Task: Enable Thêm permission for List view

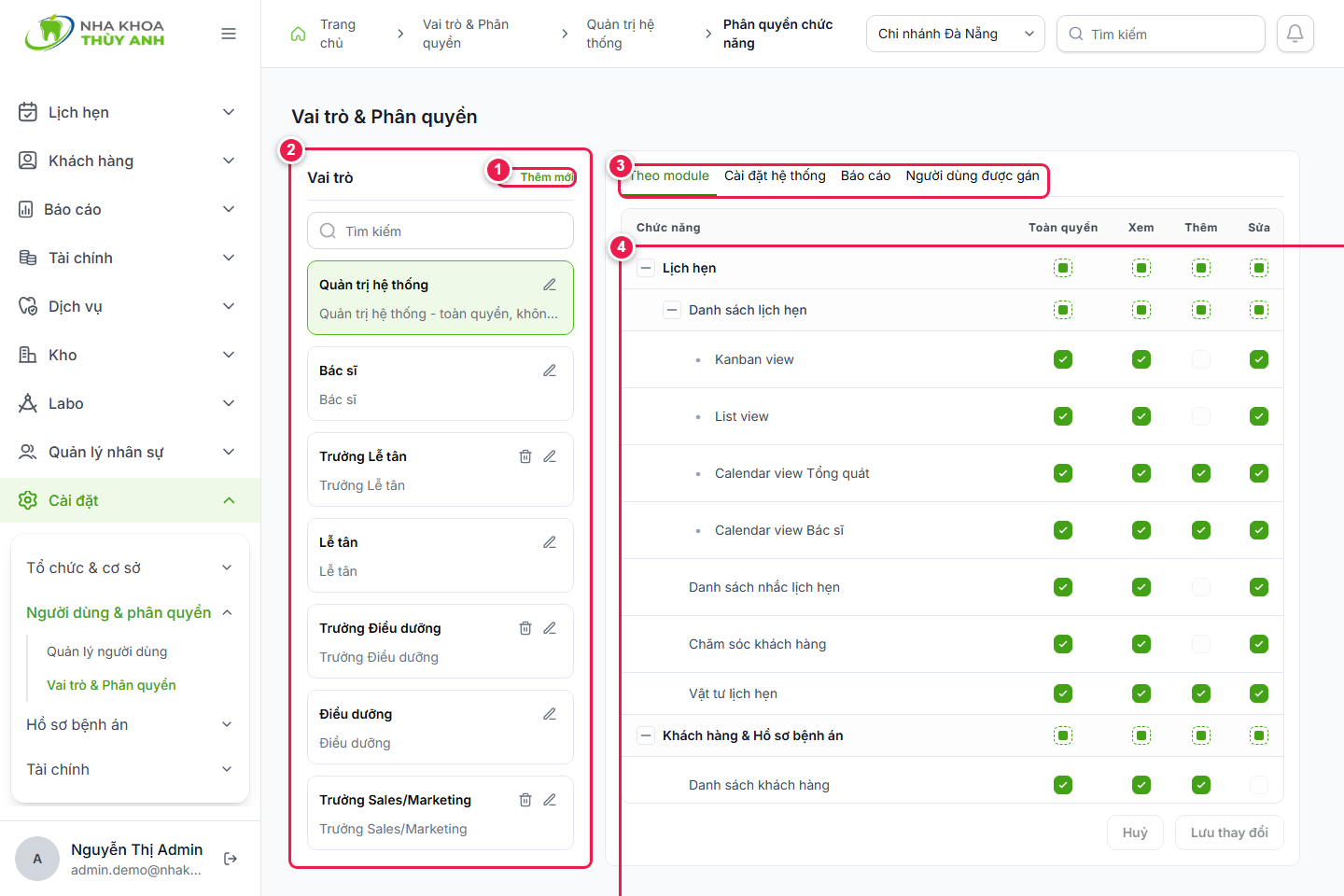Action: [x=1201, y=416]
